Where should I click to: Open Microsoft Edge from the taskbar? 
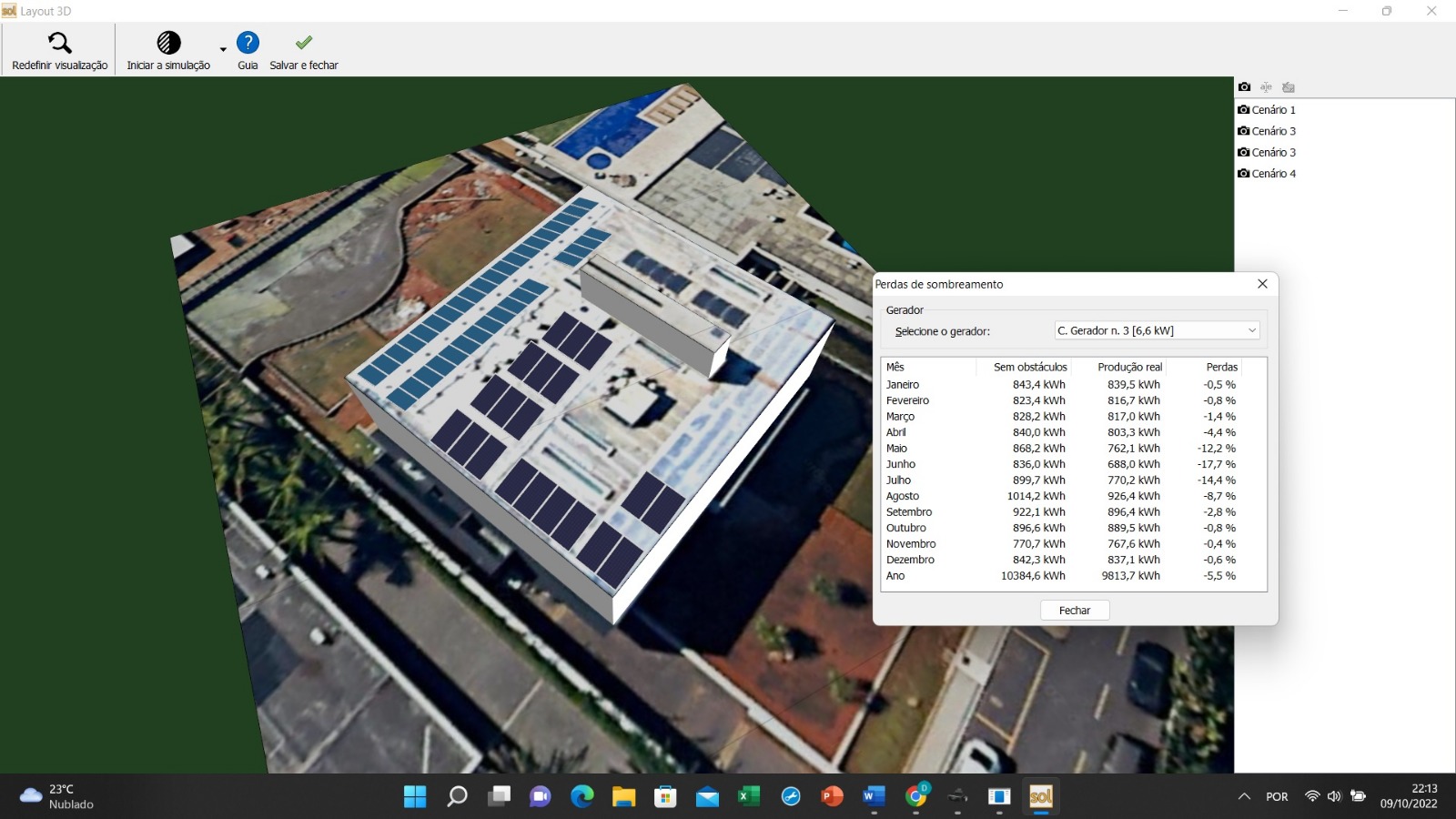point(582,797)
